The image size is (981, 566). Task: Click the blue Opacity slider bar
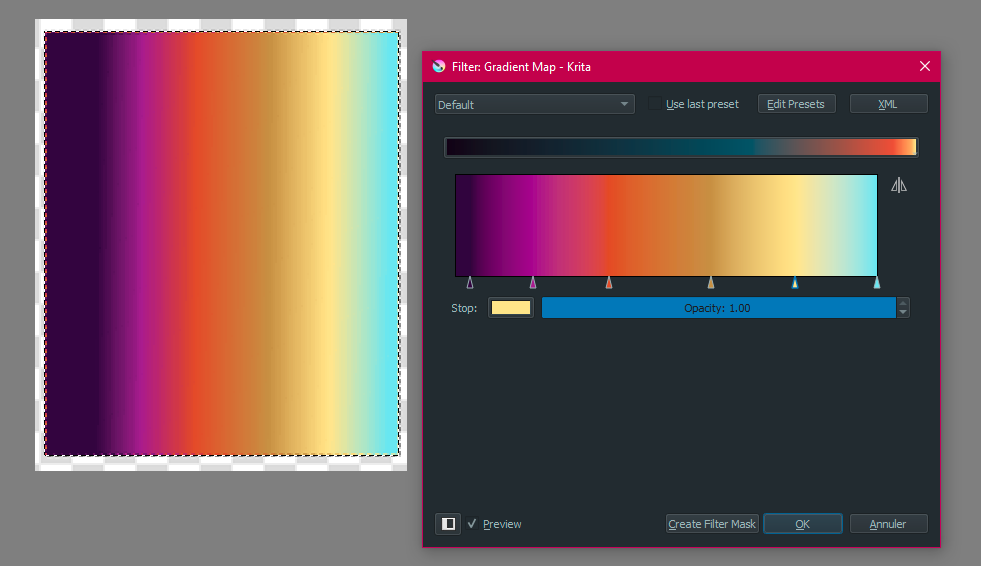(717, 308)
